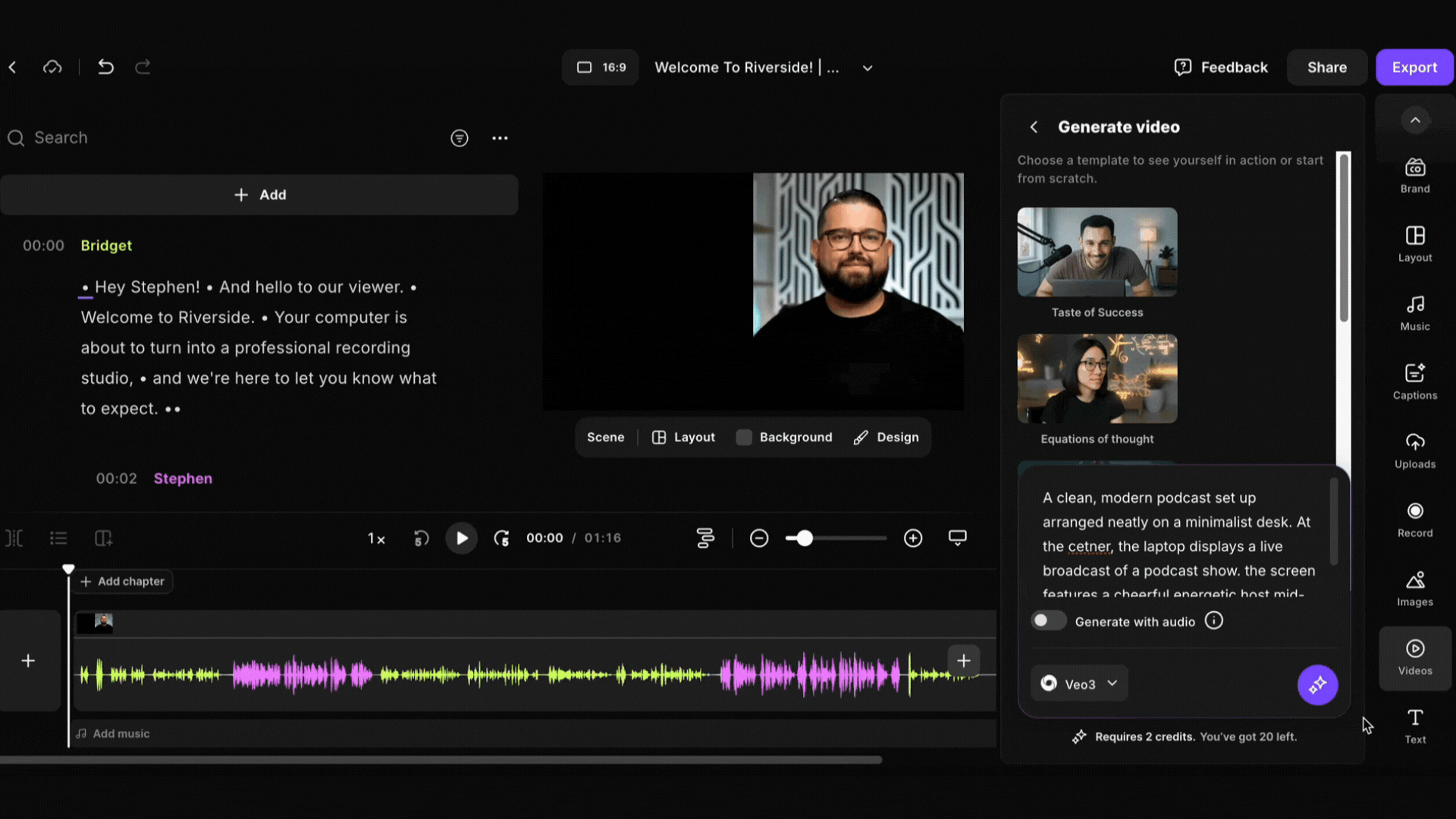The height and width of the screenshot is (819, 1456).
Task: Switch to the Layout tab under preview
Action: pos(683,438)
